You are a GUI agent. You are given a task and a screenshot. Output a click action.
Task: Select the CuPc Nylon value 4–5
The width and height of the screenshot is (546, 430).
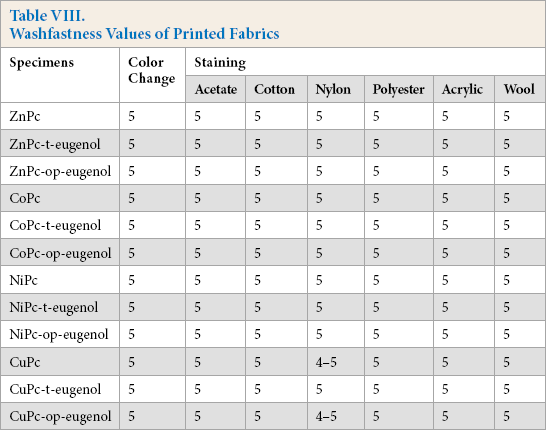(x=326, y=362)
